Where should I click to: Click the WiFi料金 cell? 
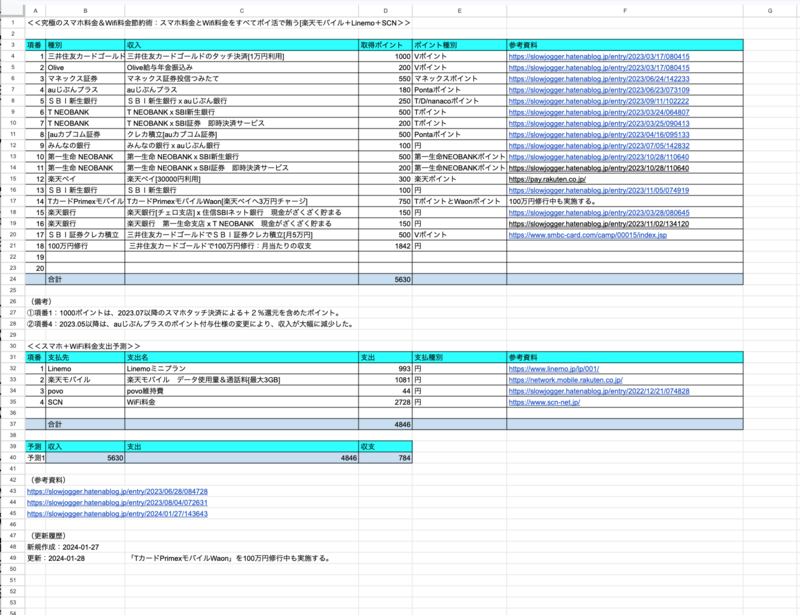point(242,402)
